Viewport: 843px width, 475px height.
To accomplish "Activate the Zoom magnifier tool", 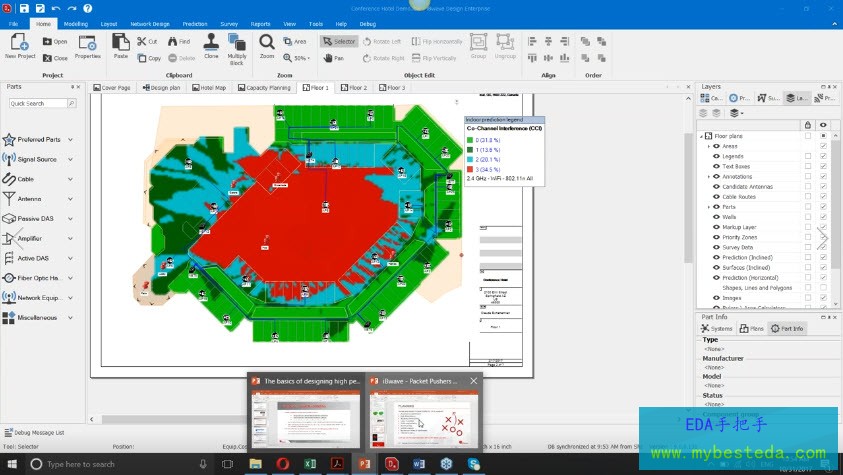I will click(x=267, y=44).
